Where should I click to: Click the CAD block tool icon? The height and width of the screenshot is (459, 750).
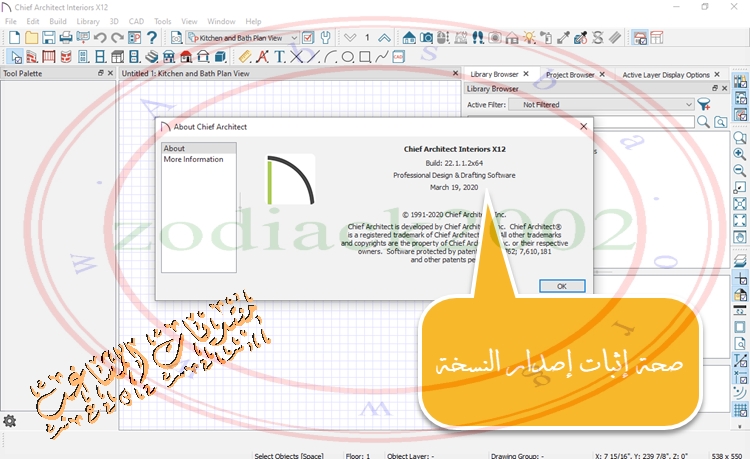(398, 57)
